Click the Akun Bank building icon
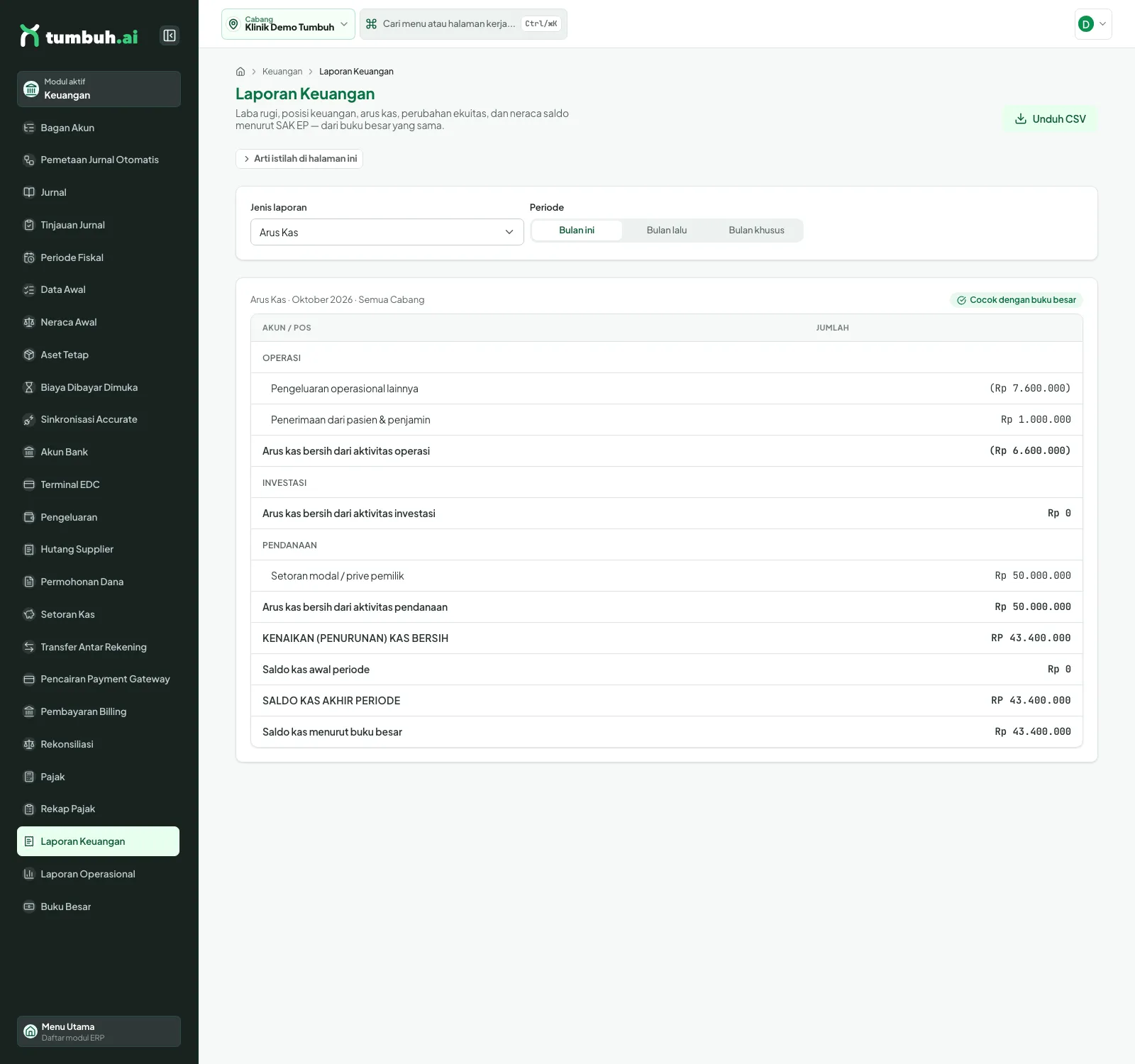This screenshot has height=1064, width=1135. tap(29, 452)
